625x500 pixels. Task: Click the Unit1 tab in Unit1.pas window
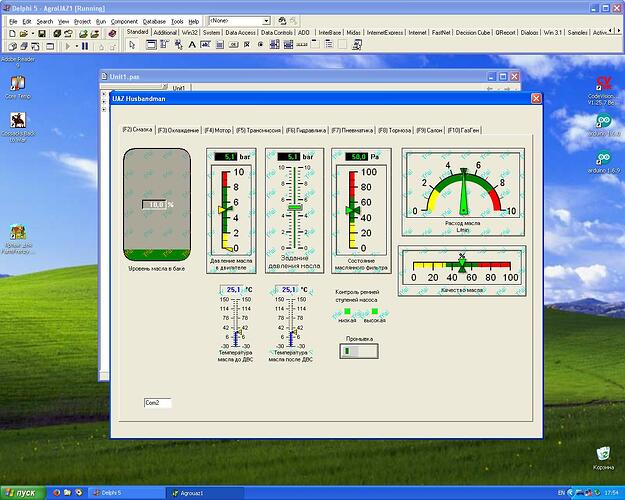[179, 88]
